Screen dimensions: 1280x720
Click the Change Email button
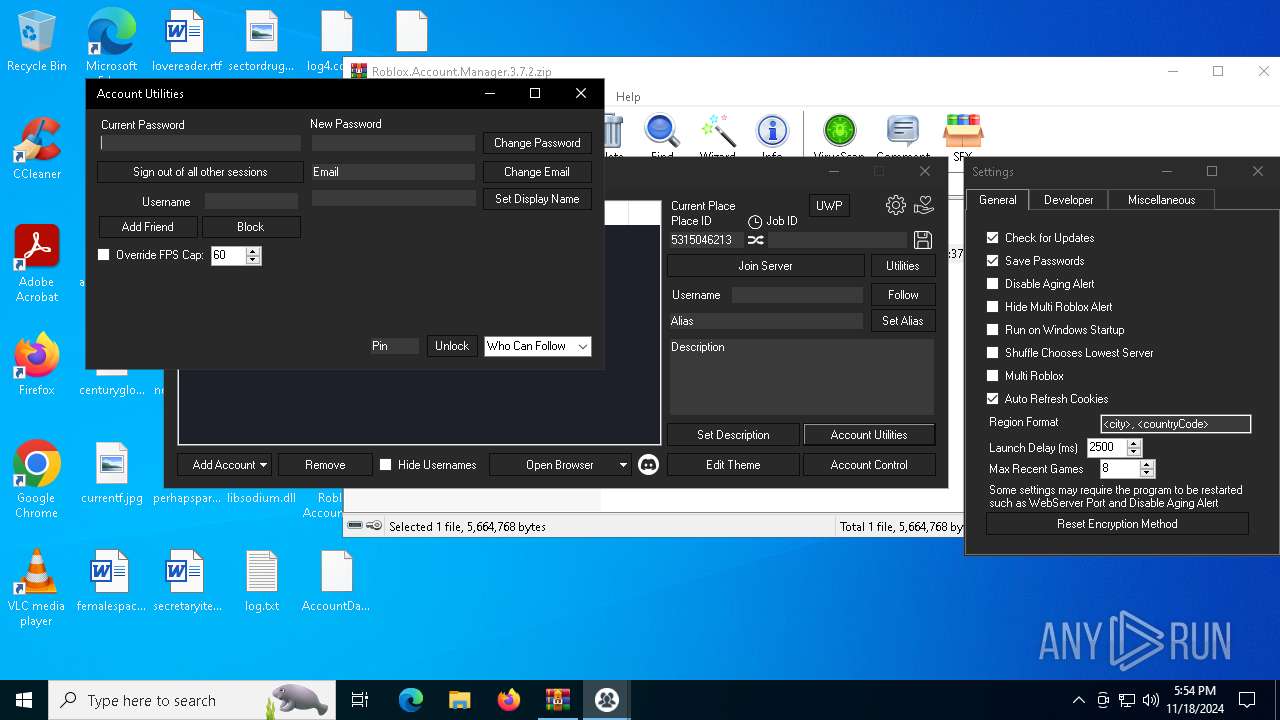tap(537, 172)
